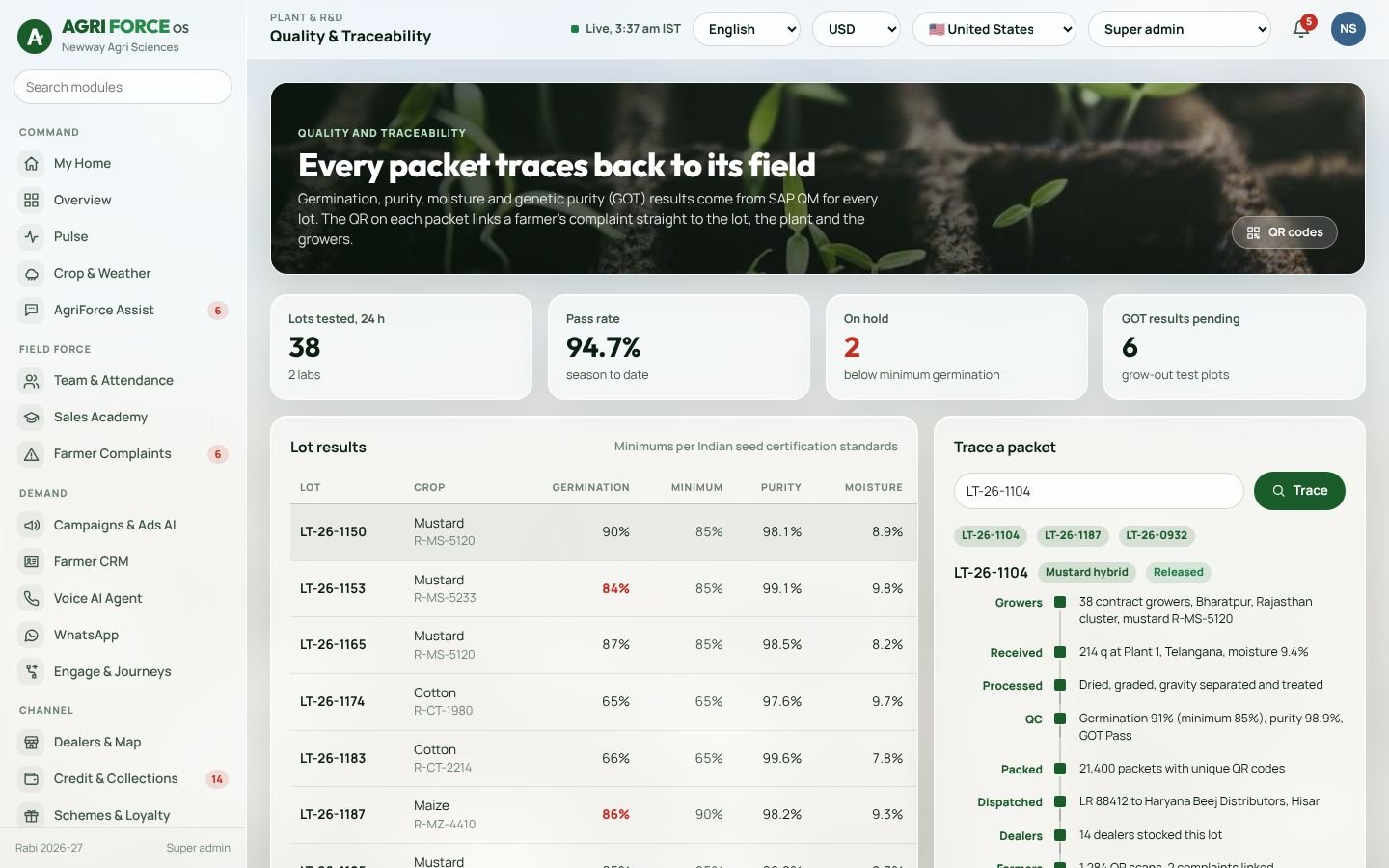Select the LT-26-0932 quick-trace chip
The height and width of the screenshot is (868, 1389).
click(x=1157, y=535)
